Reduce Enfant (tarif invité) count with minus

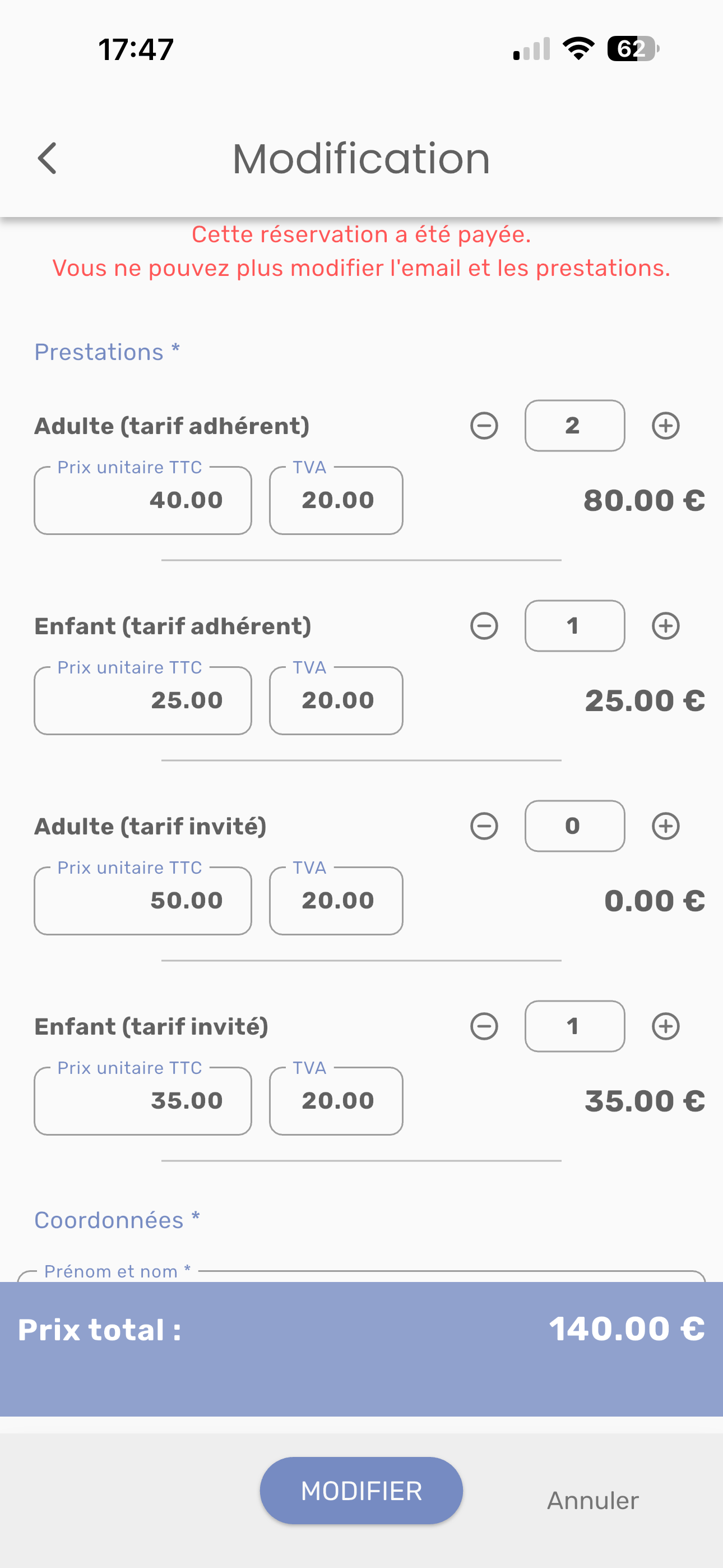pos(484,1026)
